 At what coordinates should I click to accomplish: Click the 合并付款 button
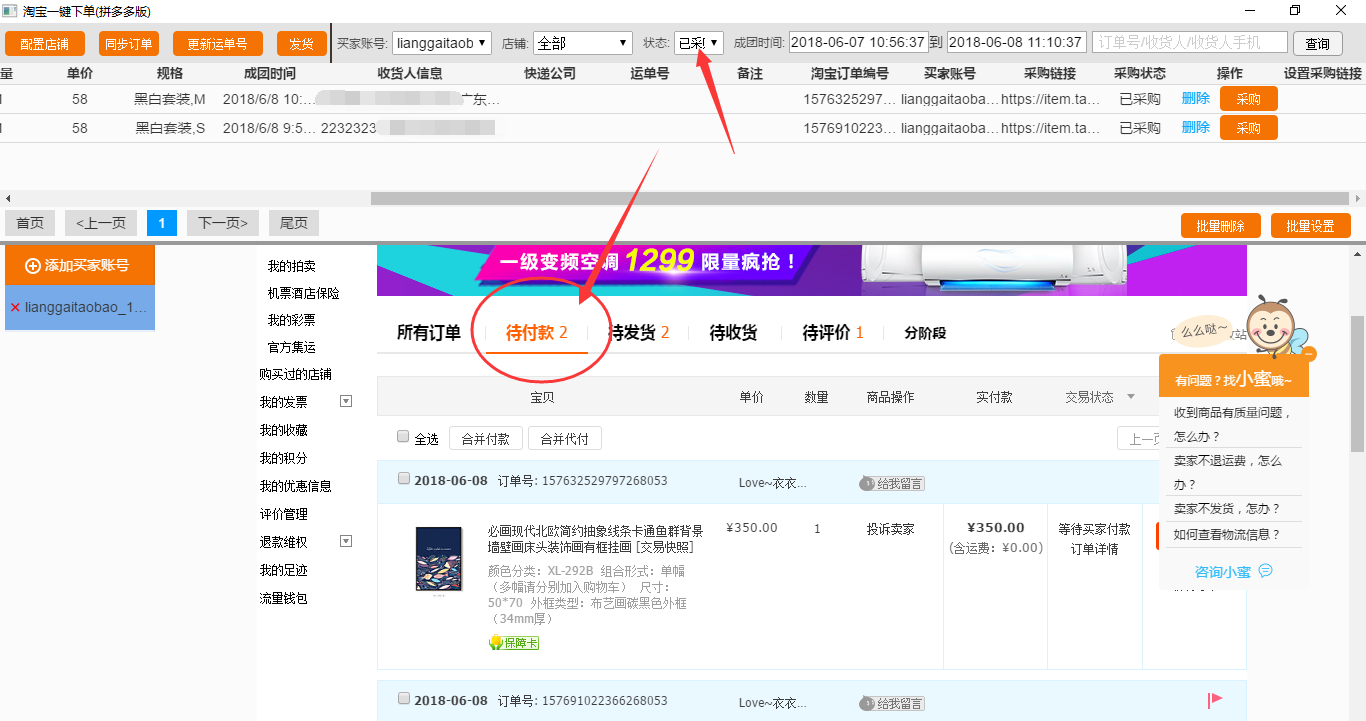point(486,438)
